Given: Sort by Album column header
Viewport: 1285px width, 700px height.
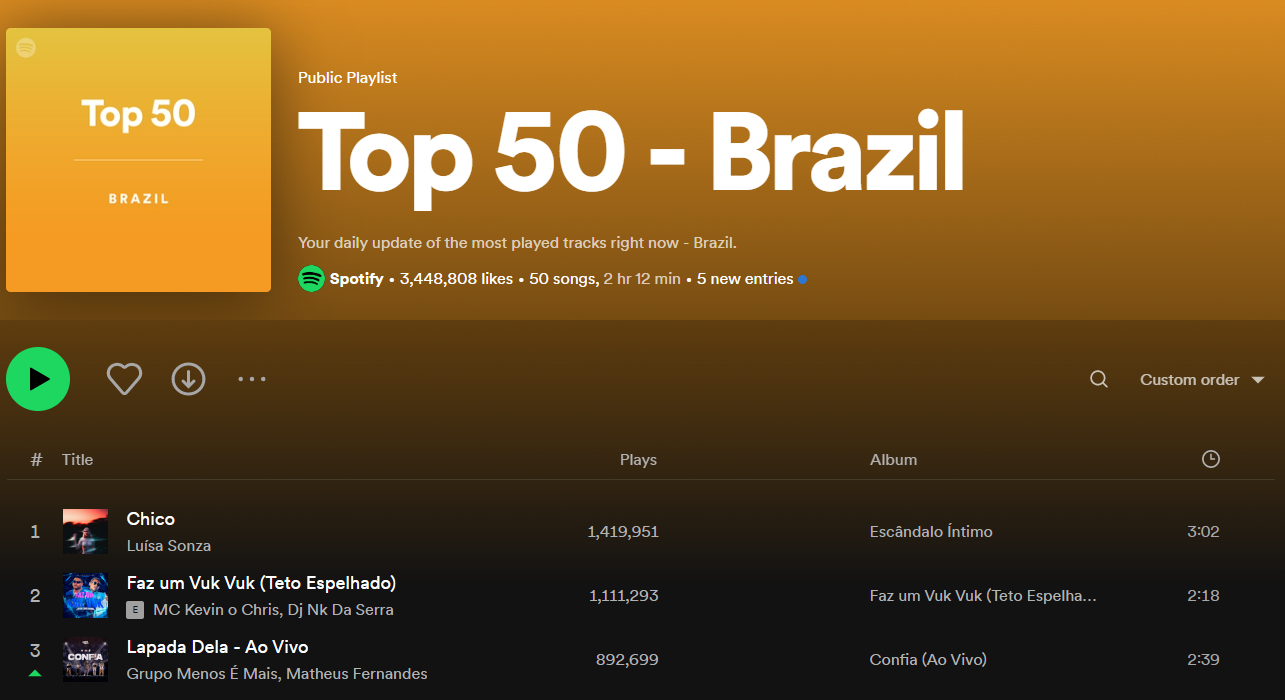Looking at the screenshot, I should (893, 460).
